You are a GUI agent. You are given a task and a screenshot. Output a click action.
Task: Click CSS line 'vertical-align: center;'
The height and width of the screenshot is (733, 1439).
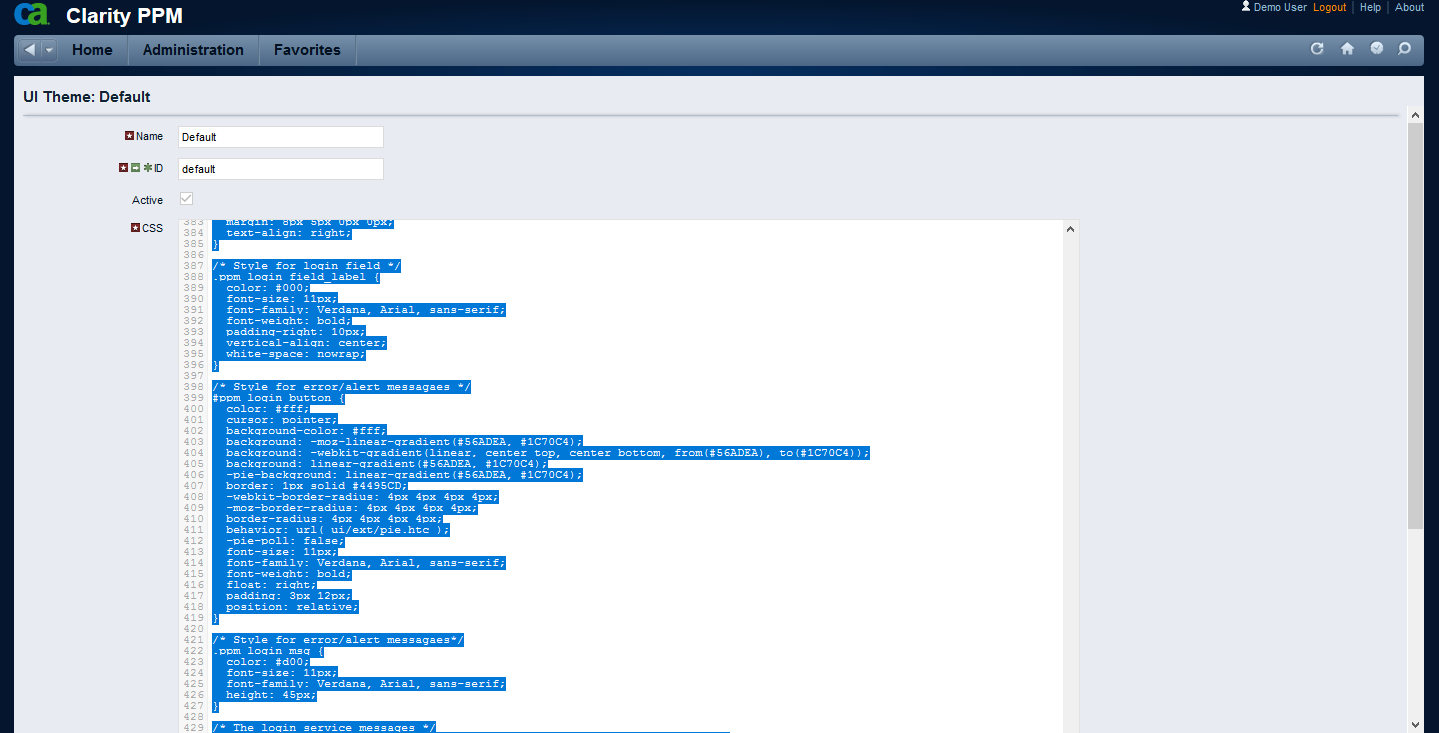tap(306, 343)
